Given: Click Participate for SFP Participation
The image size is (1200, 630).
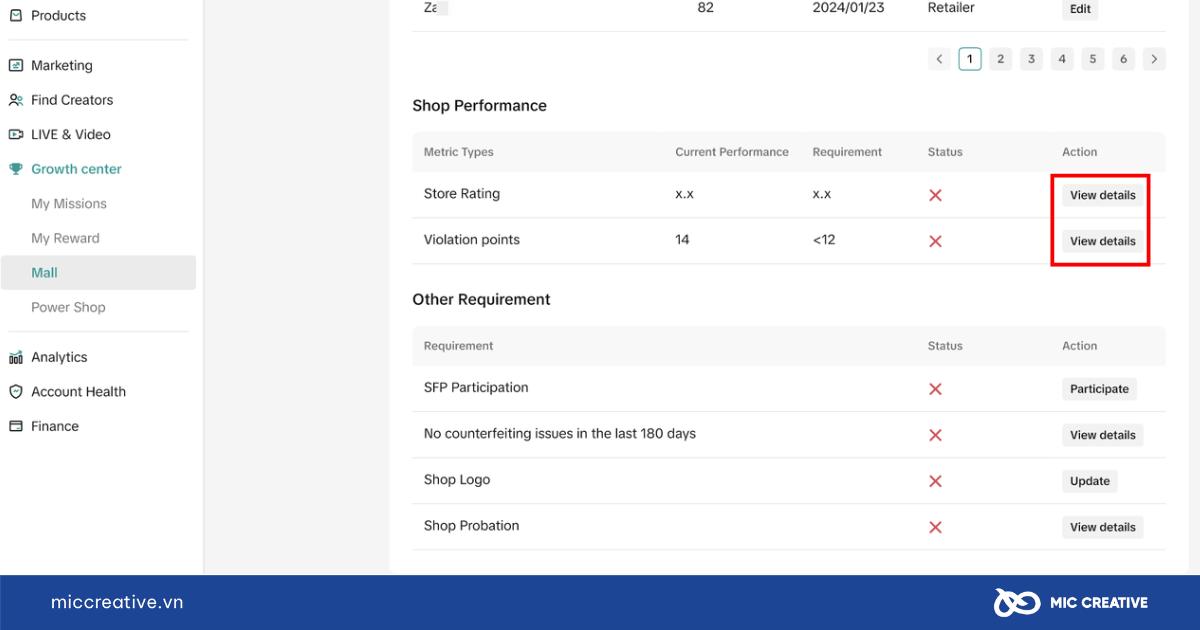Looking at the screenshot, I should (1099, 389).
